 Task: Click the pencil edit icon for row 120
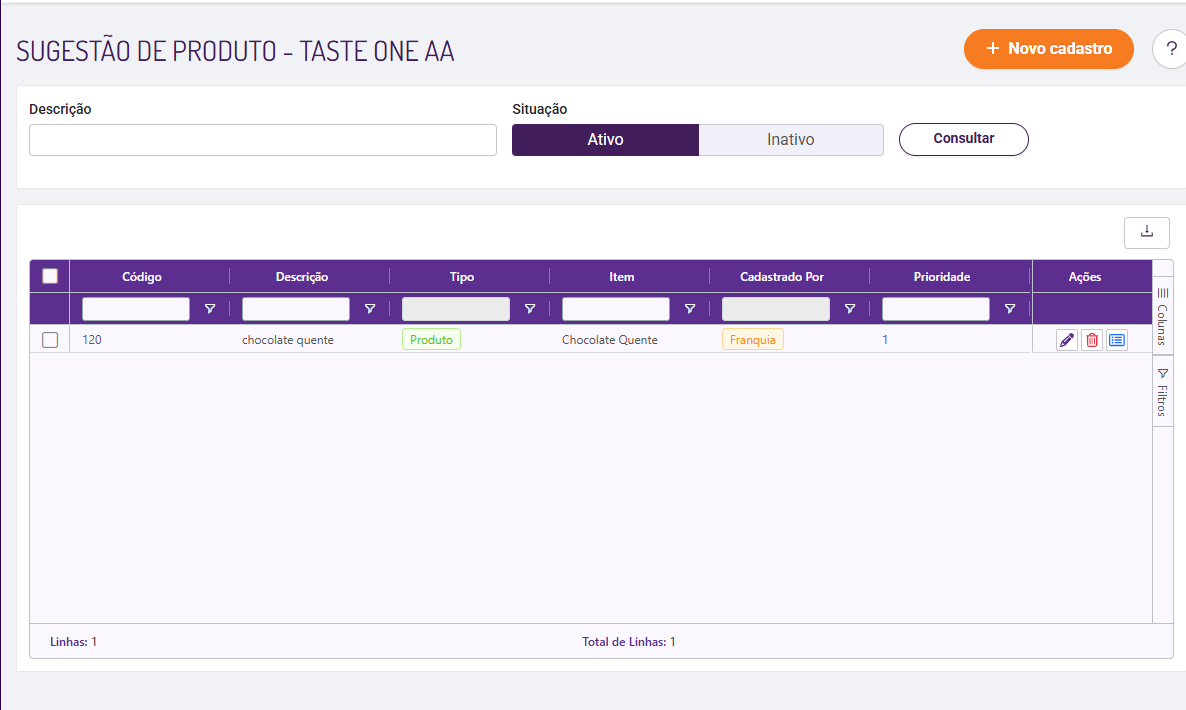(x=1067, y=340)
